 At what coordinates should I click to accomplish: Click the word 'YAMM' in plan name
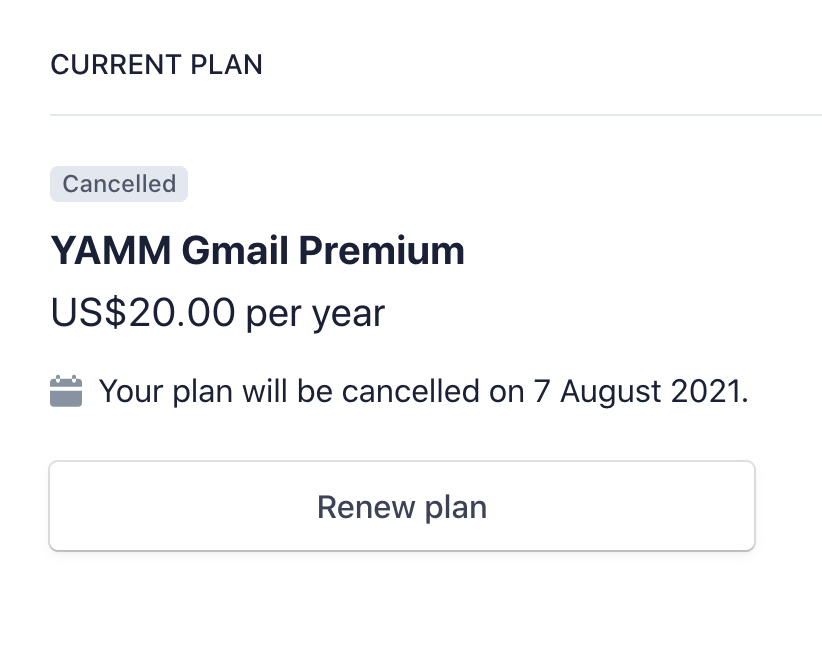[x=111, y=251]
